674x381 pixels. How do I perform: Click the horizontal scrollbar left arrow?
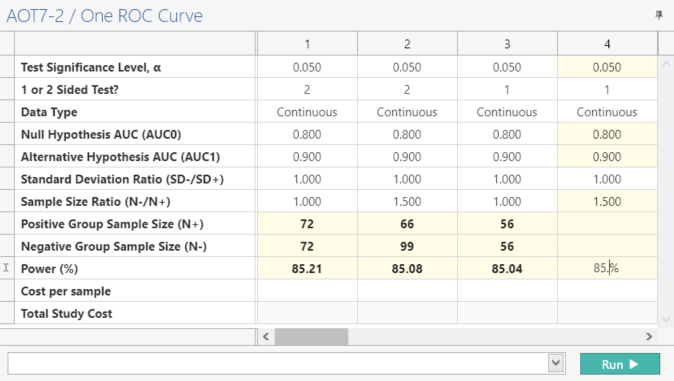(266, 337)
